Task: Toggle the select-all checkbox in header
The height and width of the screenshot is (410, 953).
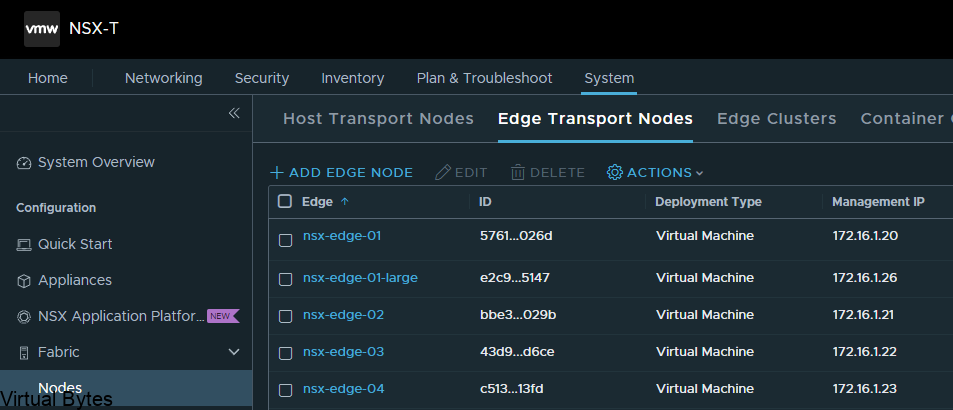Action: [x=284, y=201]
